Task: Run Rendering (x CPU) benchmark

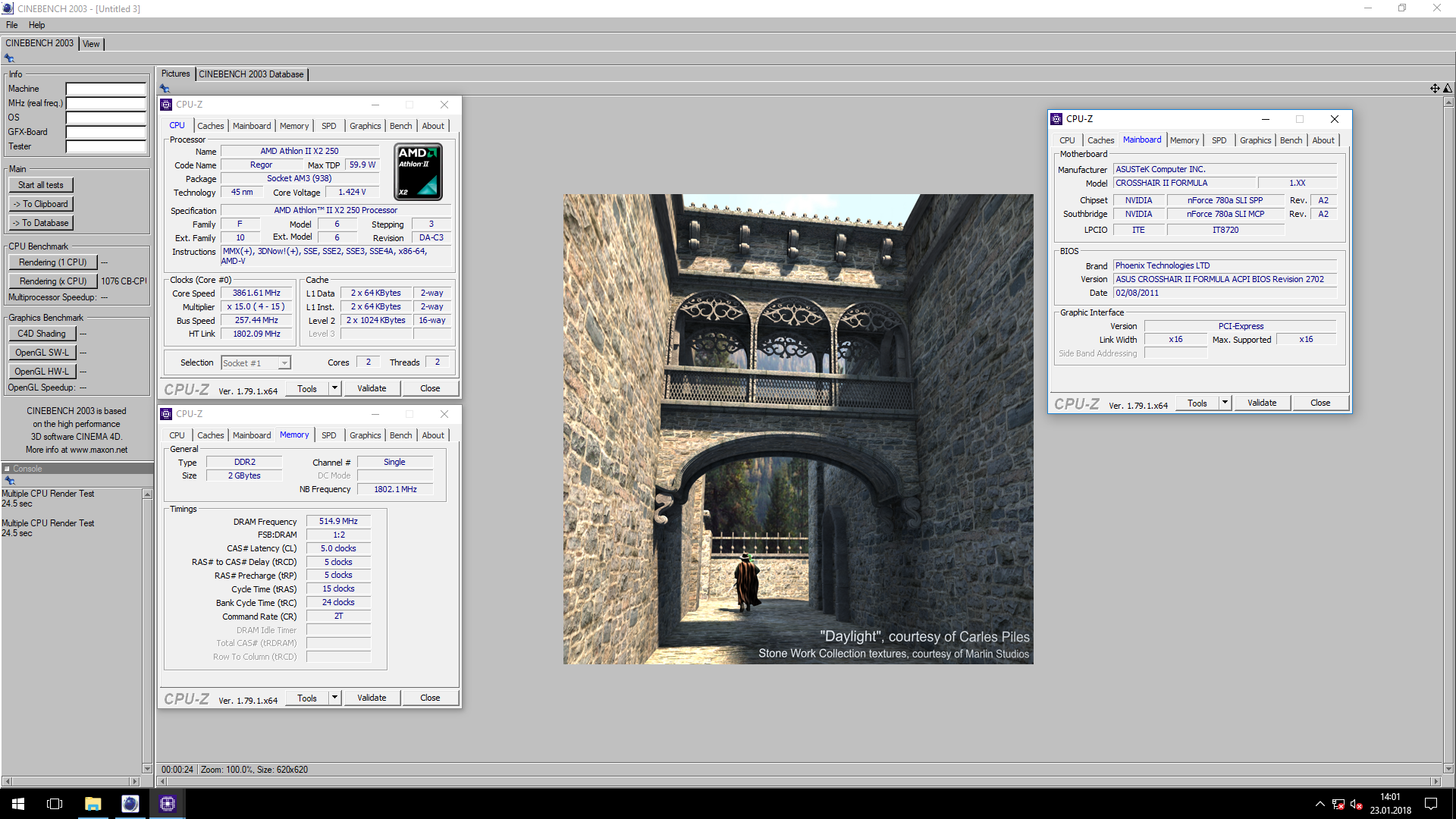Action: click(53, 281)
